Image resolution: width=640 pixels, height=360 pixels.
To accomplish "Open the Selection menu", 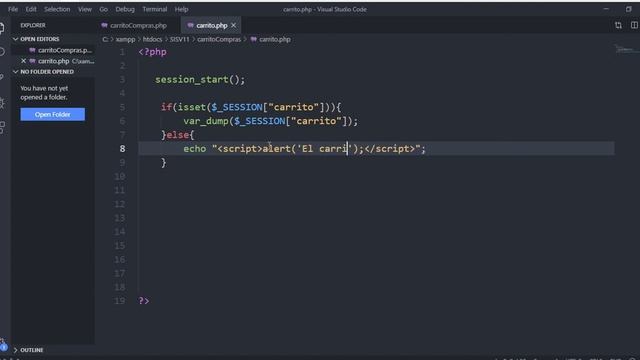I will click(57, 9).
